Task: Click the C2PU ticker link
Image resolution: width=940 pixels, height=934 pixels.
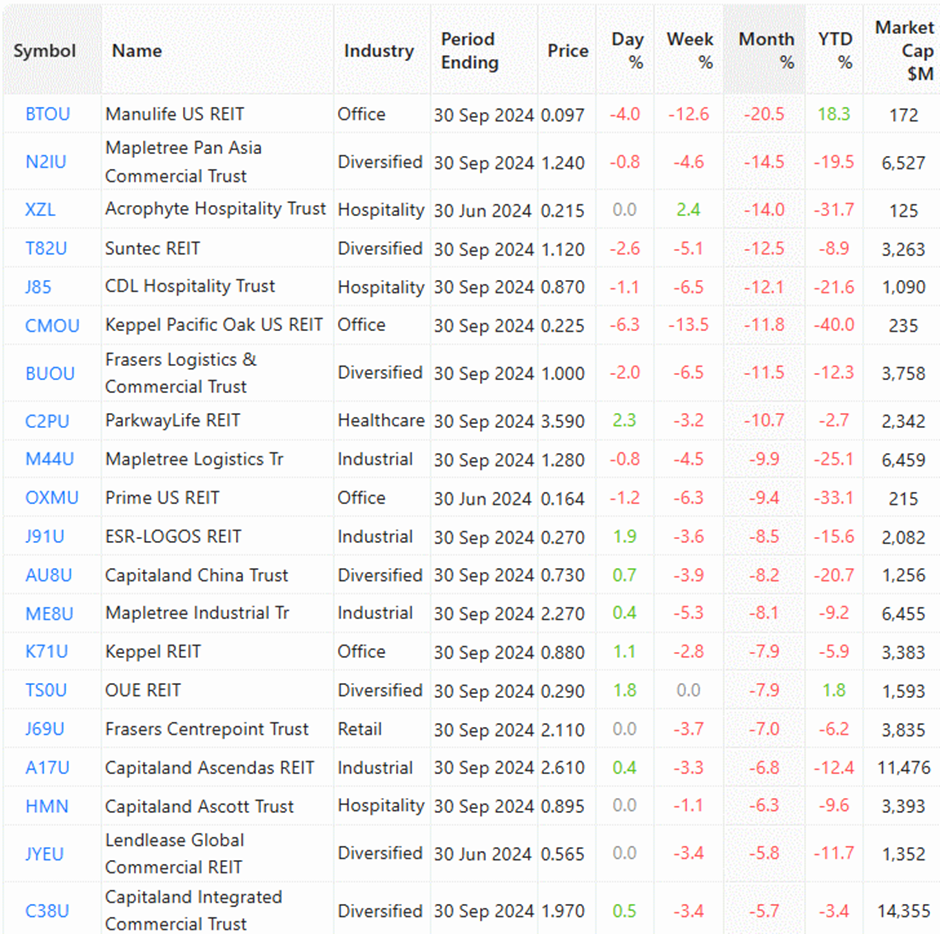Action: tap(47, 421)
